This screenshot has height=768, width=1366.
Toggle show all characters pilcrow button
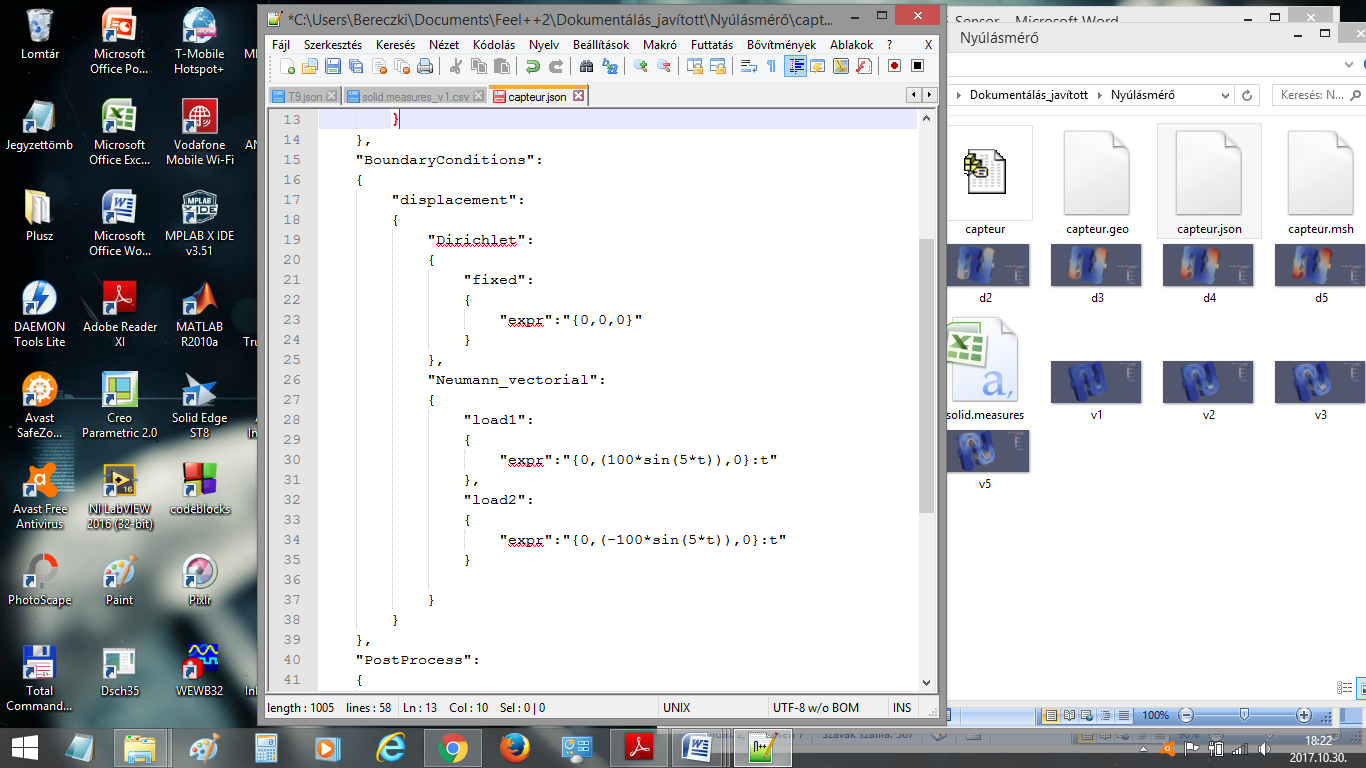click(x=771, y=67)
